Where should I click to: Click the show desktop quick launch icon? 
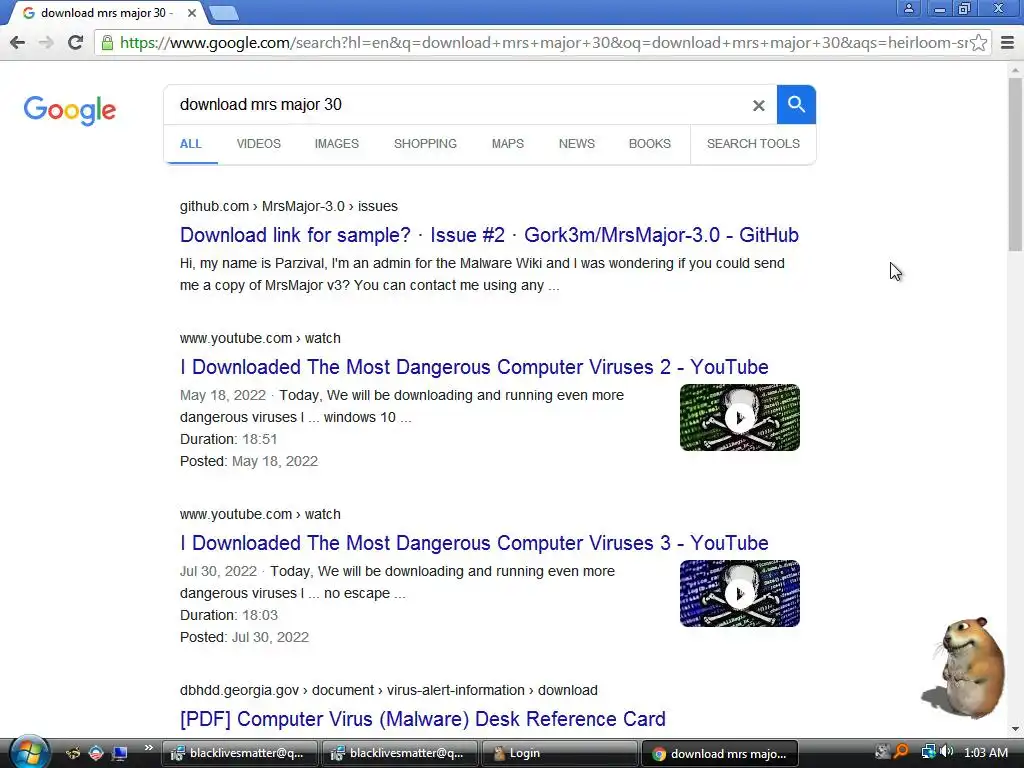point(120,753)
